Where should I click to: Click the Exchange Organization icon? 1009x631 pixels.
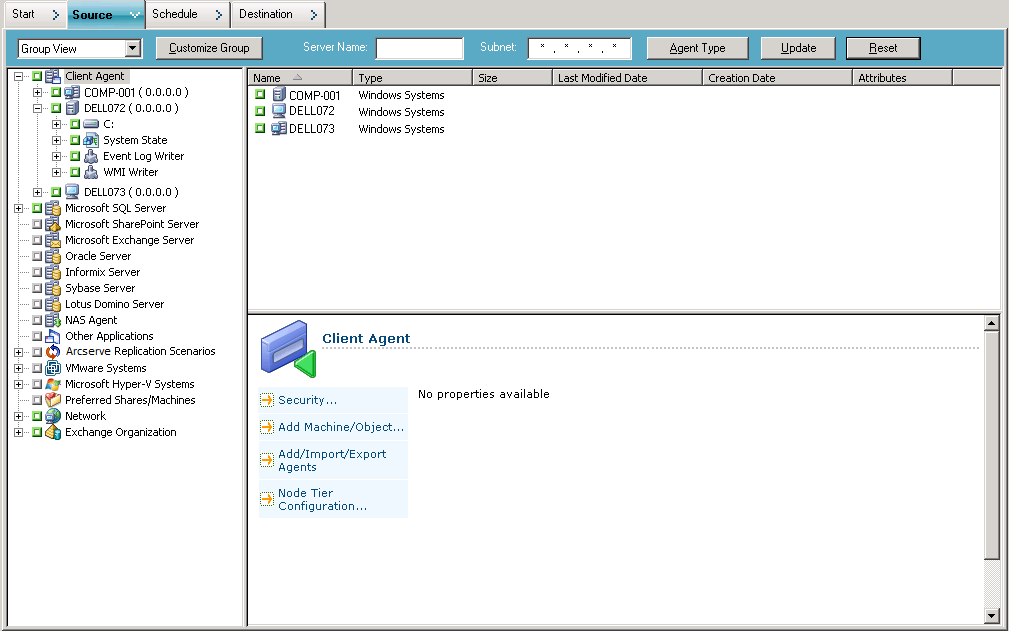53,432
